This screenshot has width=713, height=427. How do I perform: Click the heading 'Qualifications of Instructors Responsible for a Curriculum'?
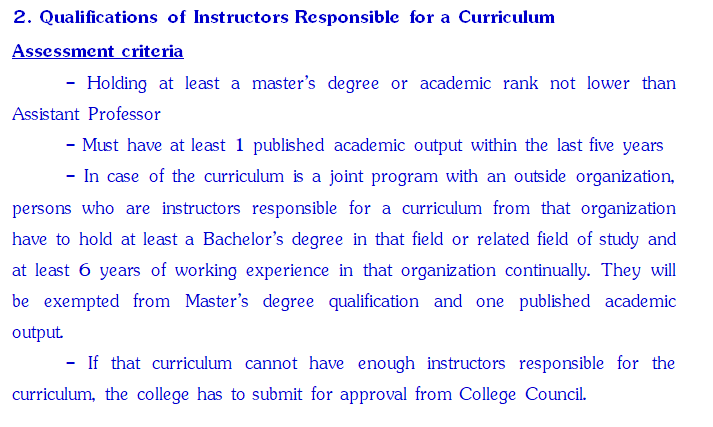[297, 17]
